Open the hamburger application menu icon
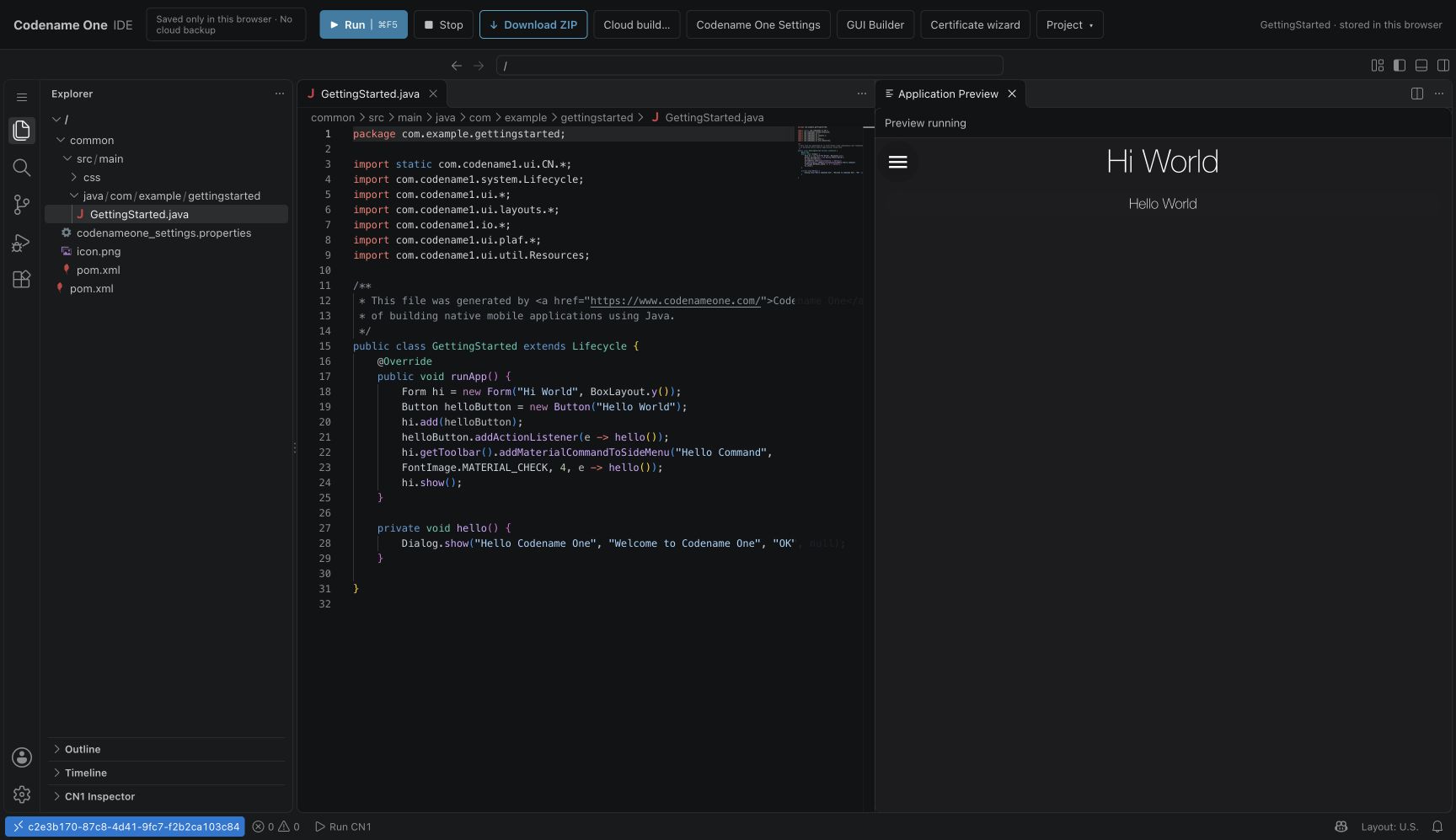Viewport: 1456px width, 840px height. tap(22, 97)
